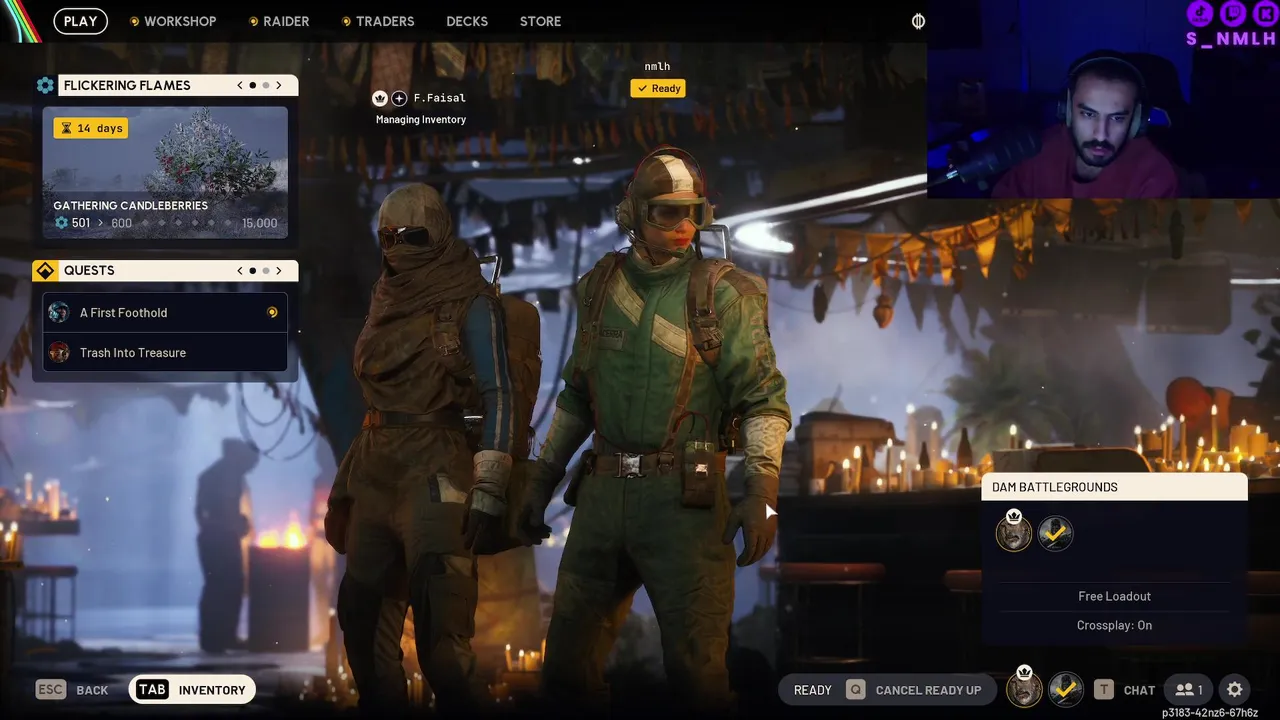The width and height of the screenshot is (1280, 720).
Task: Open the Trash Into Treasure quest
Action: point(165,352)
